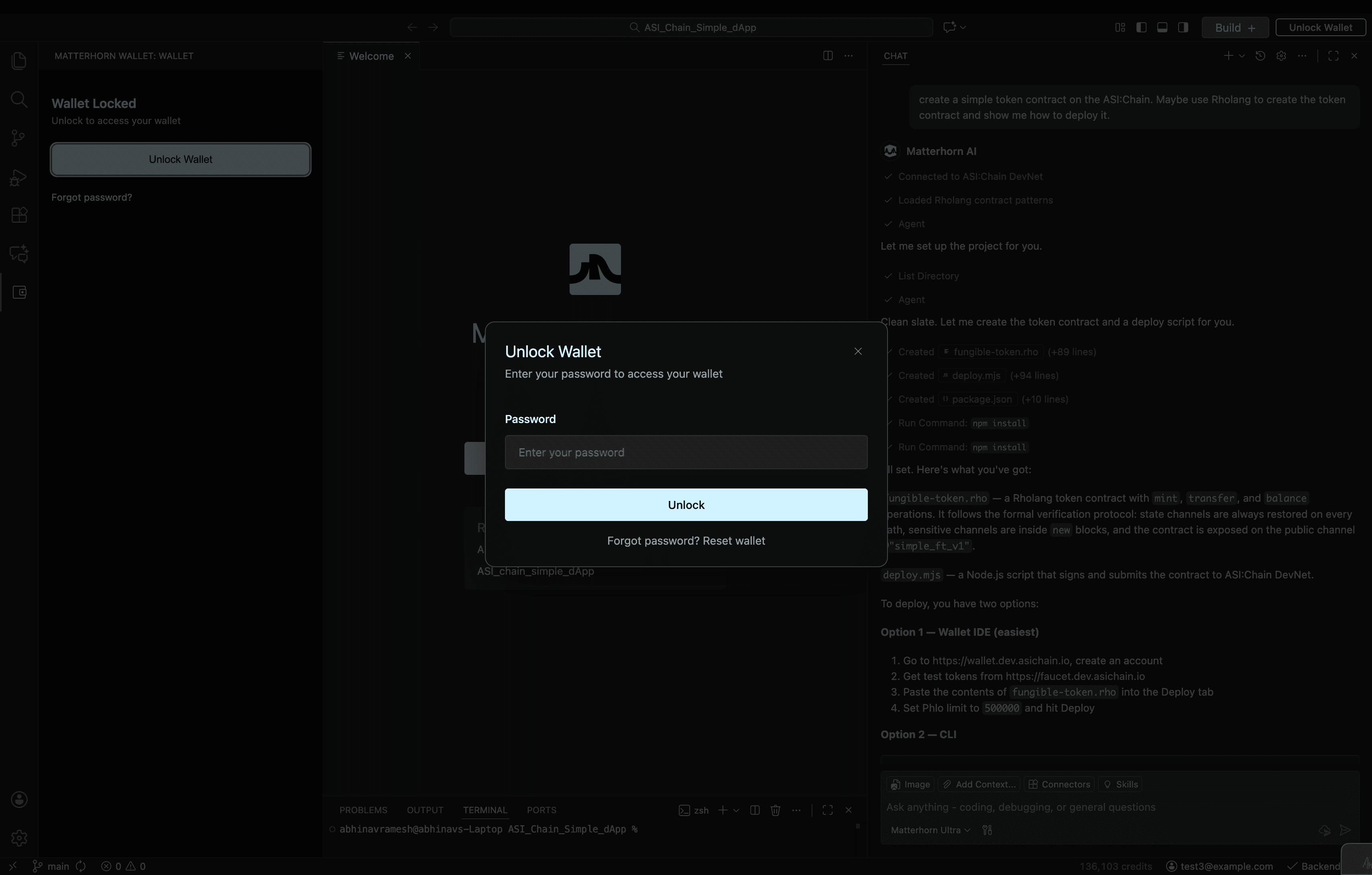Click Unlock Wallet in the wallet side panel
Screen dimensions: 1372x875
181,159
